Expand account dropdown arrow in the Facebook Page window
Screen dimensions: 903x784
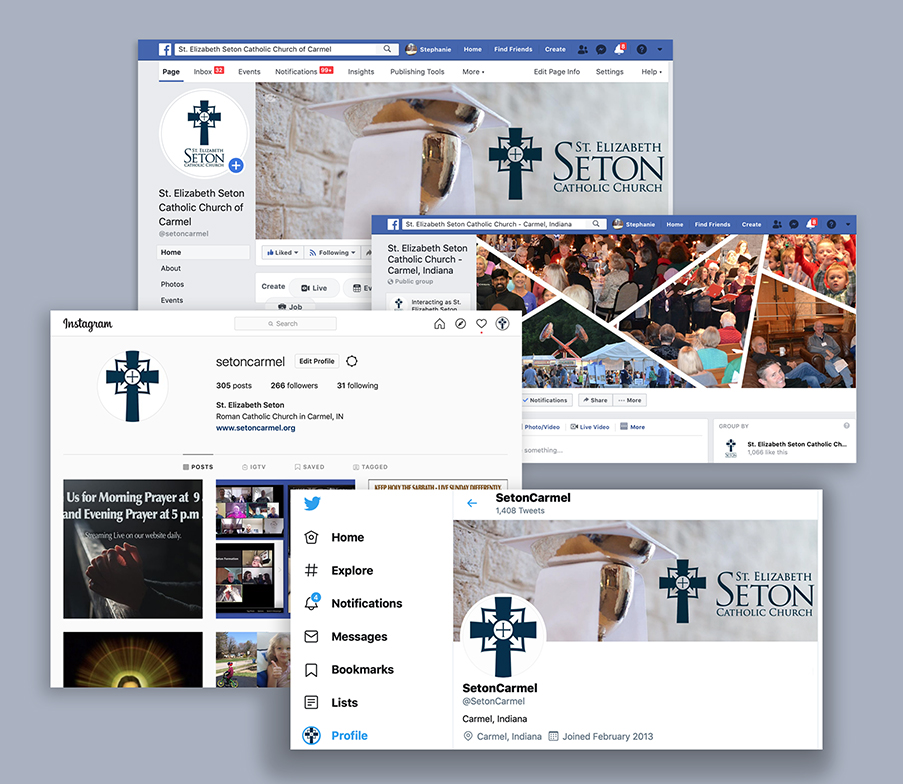coord(660,50)
